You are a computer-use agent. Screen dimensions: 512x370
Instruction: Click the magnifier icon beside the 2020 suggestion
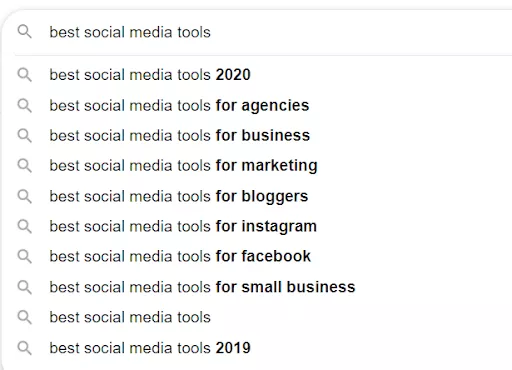25,75
